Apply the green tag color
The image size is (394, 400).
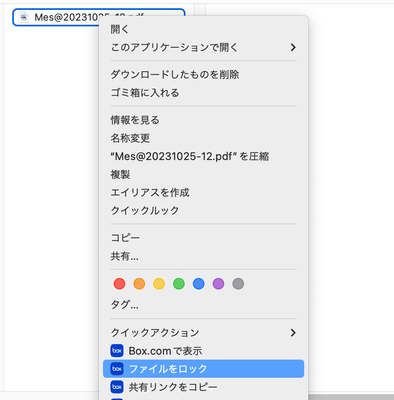click(179, 284)
